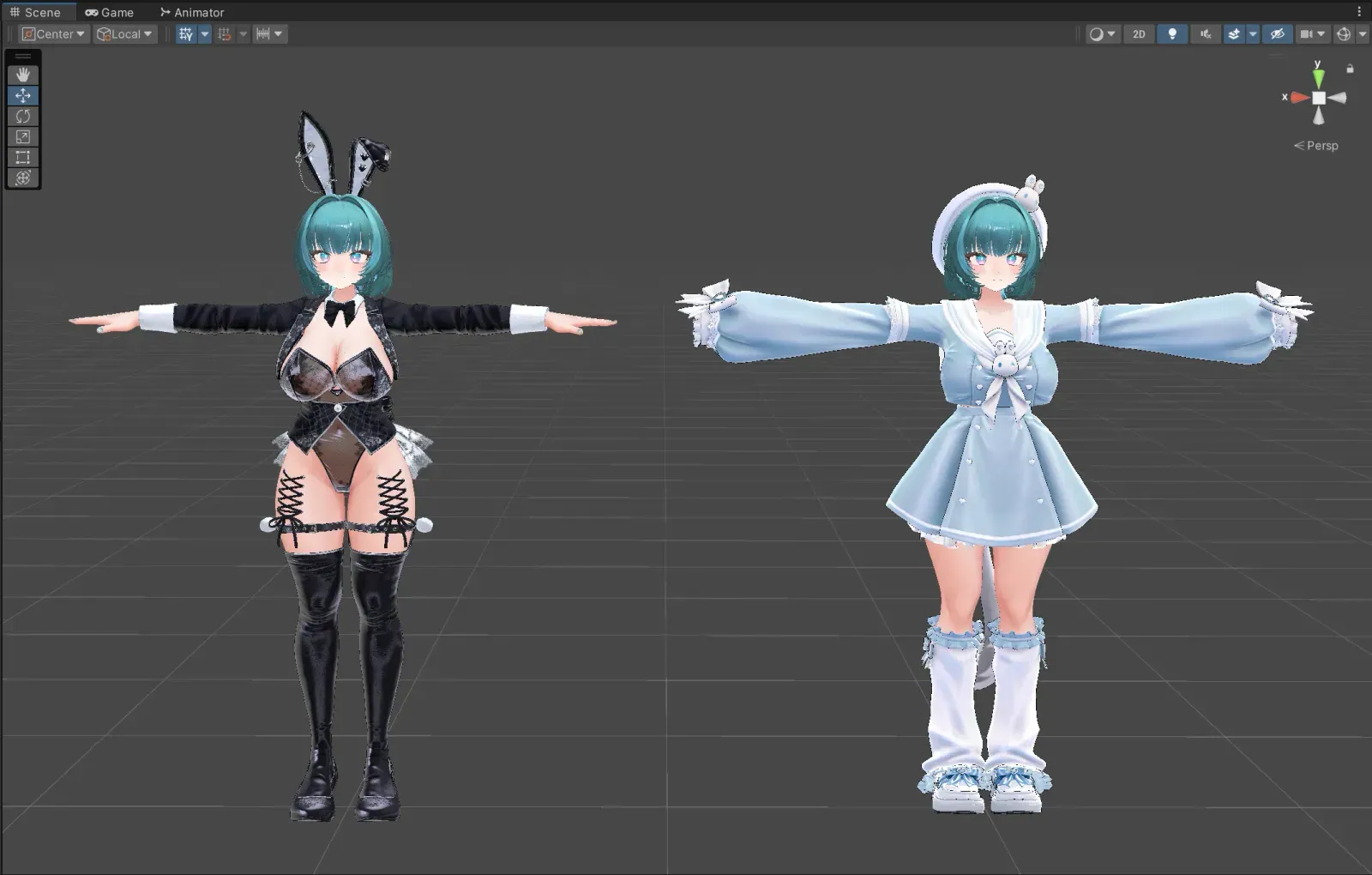Expand the grid snapping options arrow
Image resolution: width=1372 pixels, height=875 pixels.
(x=244, y=34)
